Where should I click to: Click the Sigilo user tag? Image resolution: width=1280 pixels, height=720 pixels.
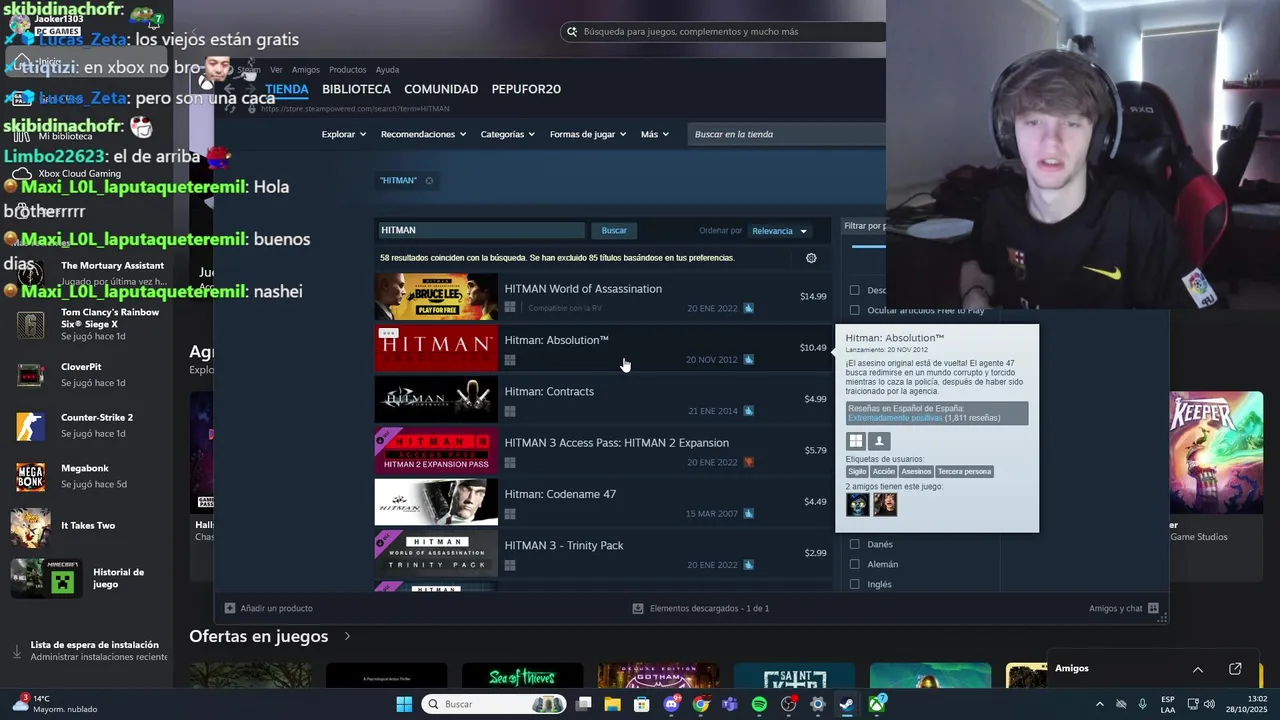click(857, 472)
